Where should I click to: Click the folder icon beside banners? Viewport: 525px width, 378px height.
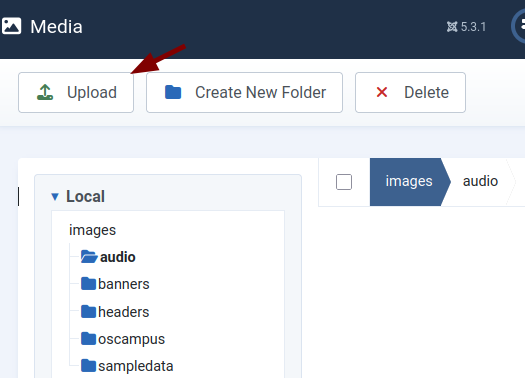[88, 284]
